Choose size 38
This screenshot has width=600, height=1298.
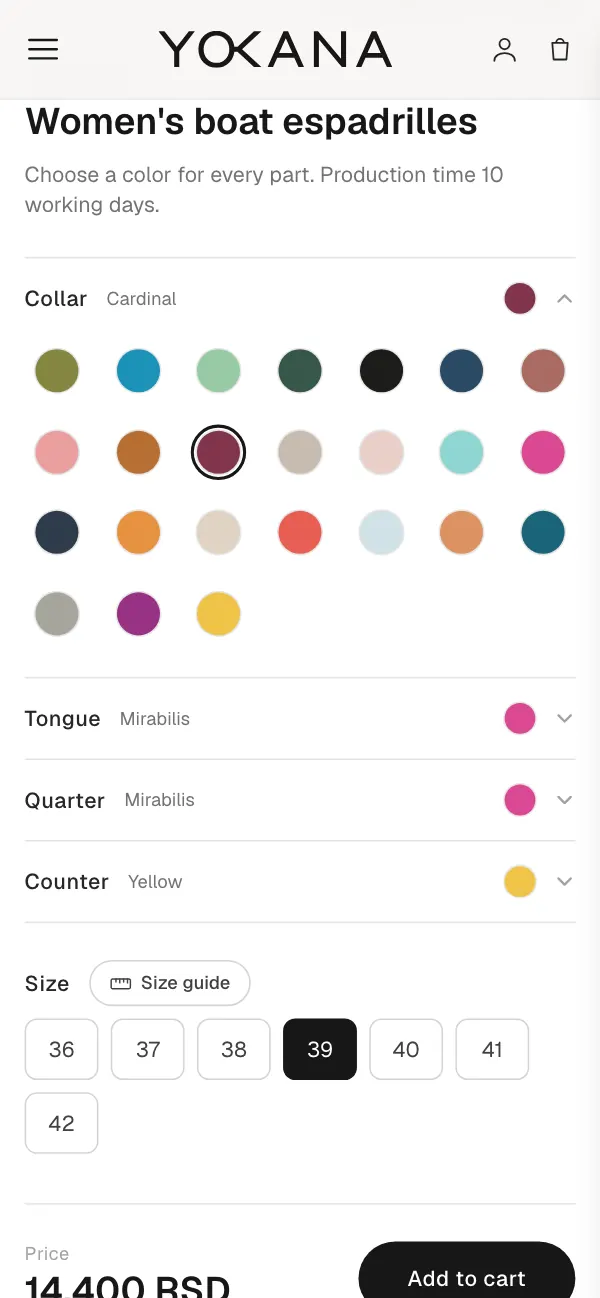tap(234, 1049)
